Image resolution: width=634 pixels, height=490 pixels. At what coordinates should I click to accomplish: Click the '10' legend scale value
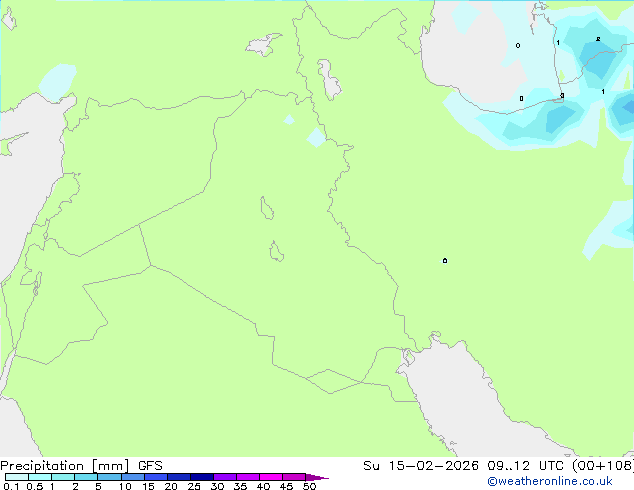click(x=125, y=486)
